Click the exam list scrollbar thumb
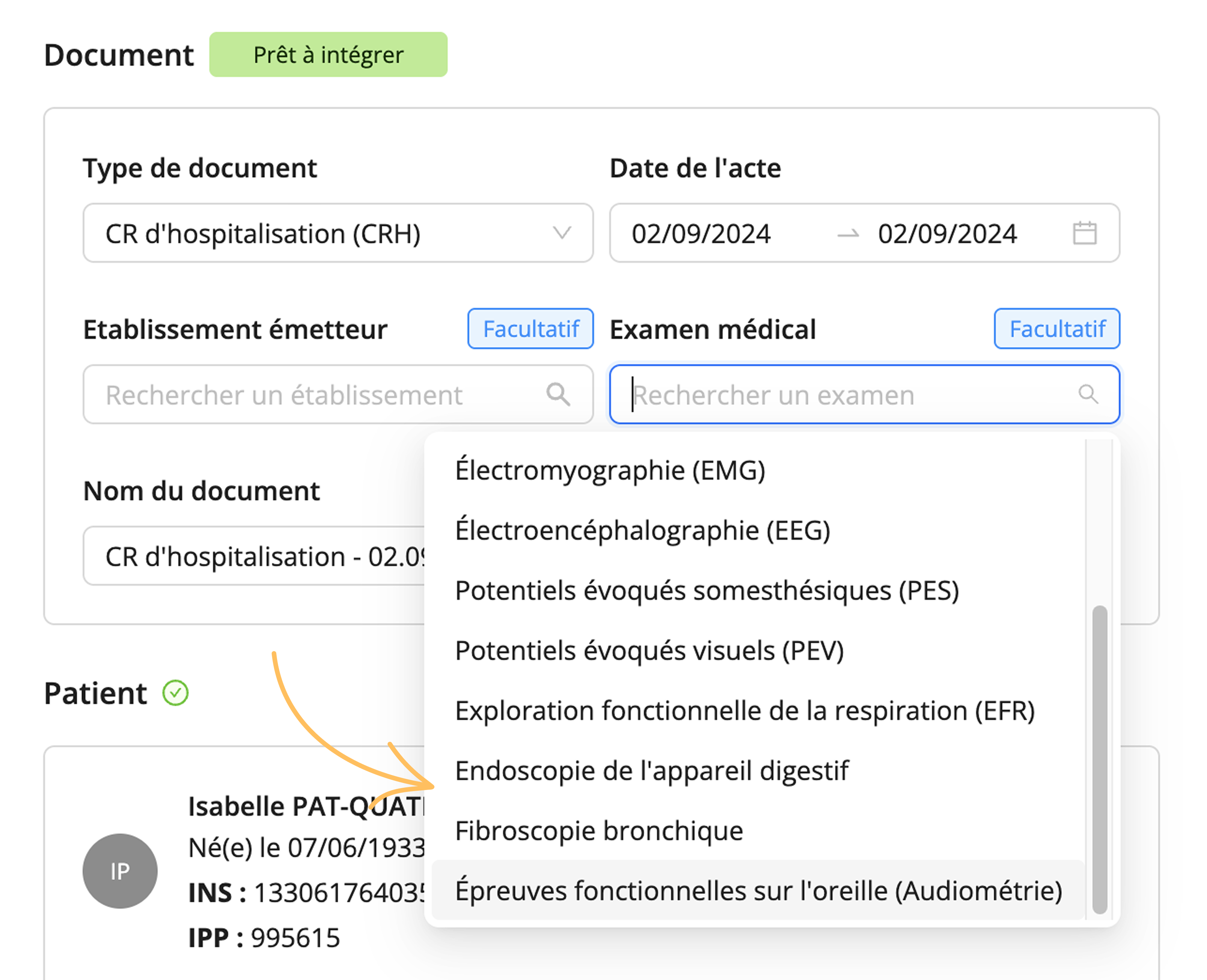Viewport: 1207px width, 980px height. (1099, 759)
